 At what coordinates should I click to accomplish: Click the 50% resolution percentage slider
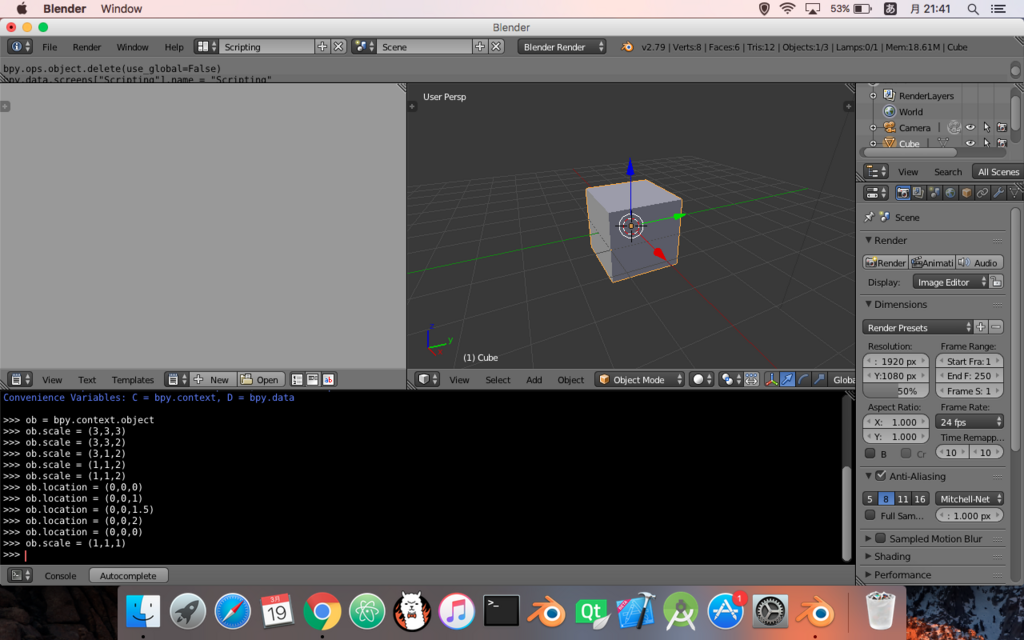point(895,391)
